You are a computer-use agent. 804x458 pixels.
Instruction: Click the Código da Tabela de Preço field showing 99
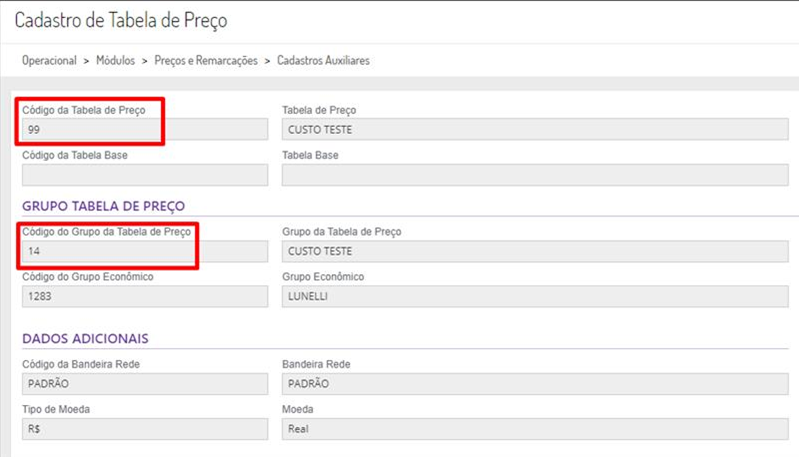(x=144, y=129)
